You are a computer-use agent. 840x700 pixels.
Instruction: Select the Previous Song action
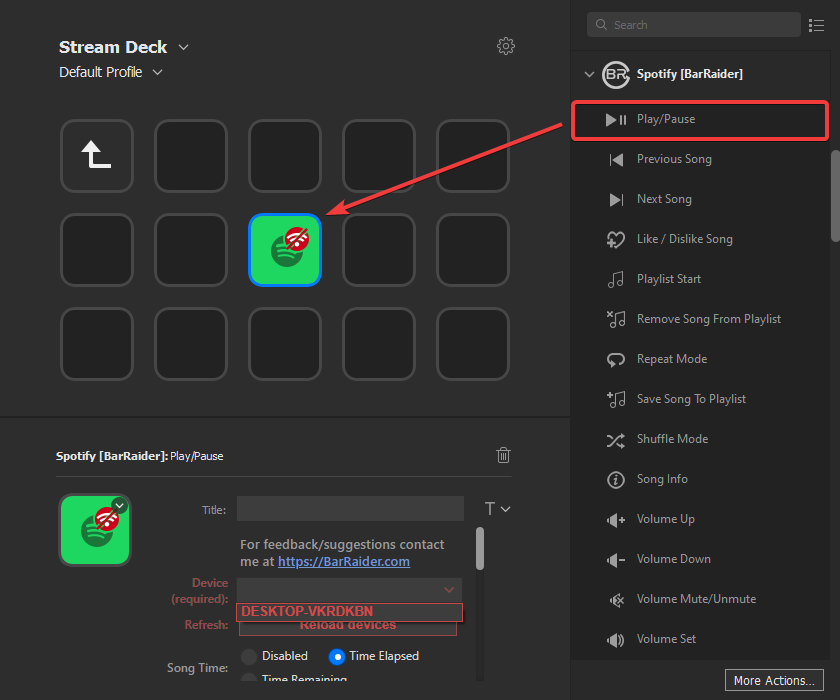pyautogui.click(x=700, y=160)
